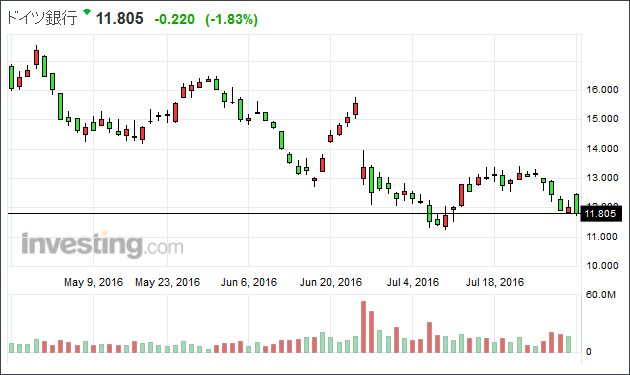Select the Jul 4, 2016 date label
Image resolution: width=630 pixels, height=375 pixels.
[413, 282]
